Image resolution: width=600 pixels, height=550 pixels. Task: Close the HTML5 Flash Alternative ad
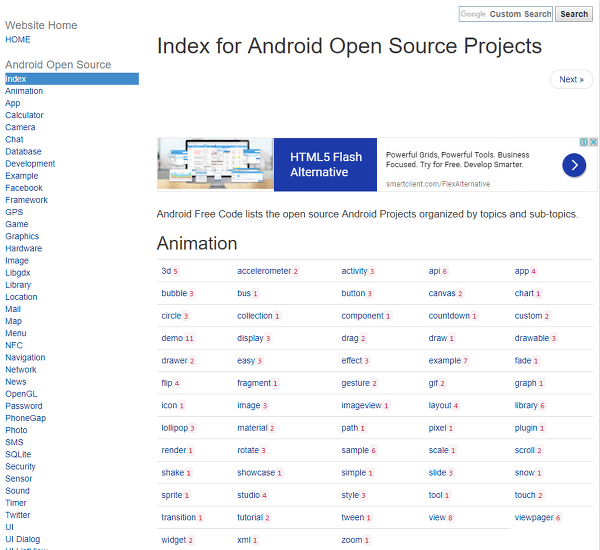[x=593, y=142]
